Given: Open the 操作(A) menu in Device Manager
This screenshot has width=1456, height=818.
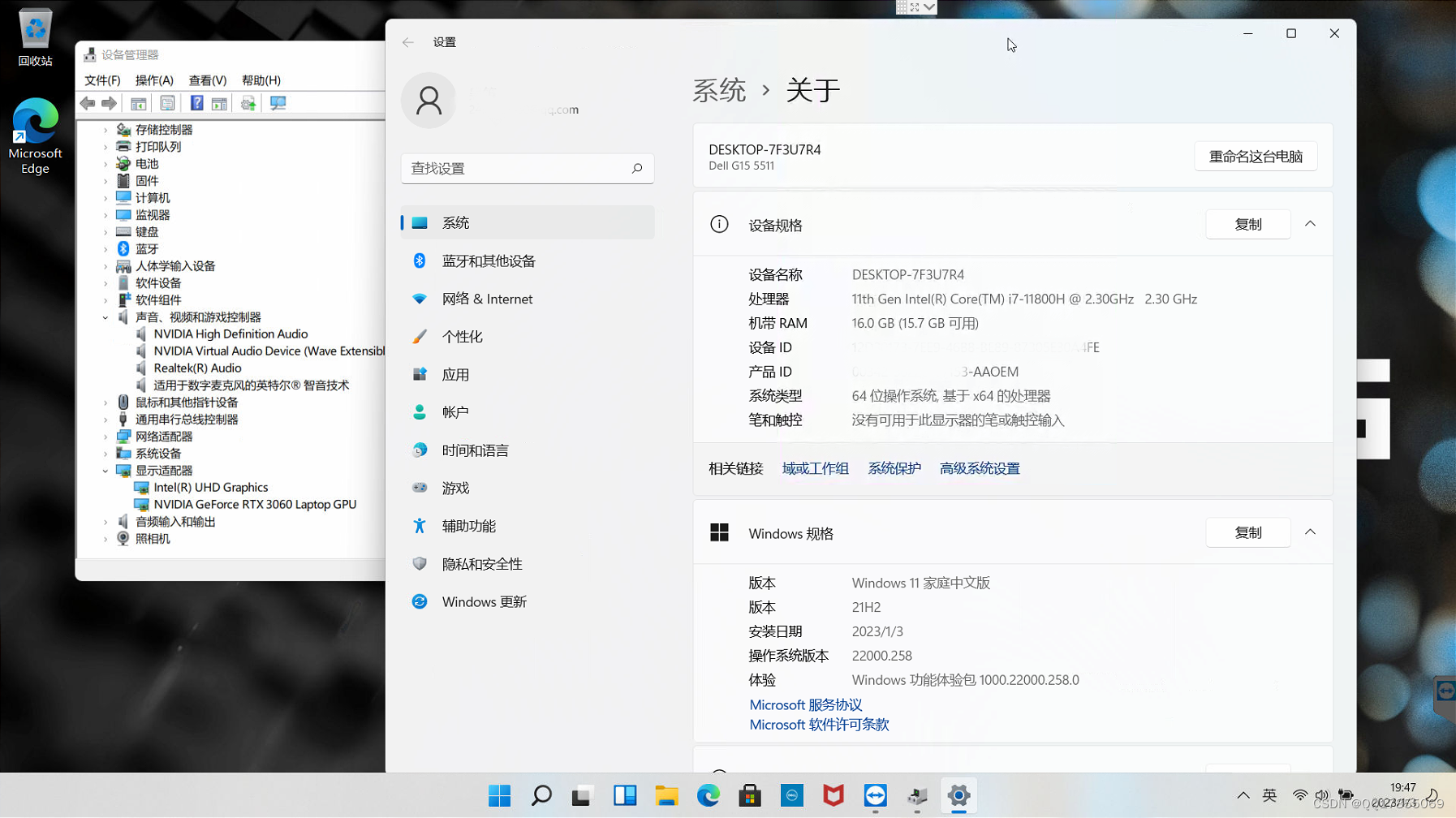Looking at the screenshot, I should tap(154, 80).
